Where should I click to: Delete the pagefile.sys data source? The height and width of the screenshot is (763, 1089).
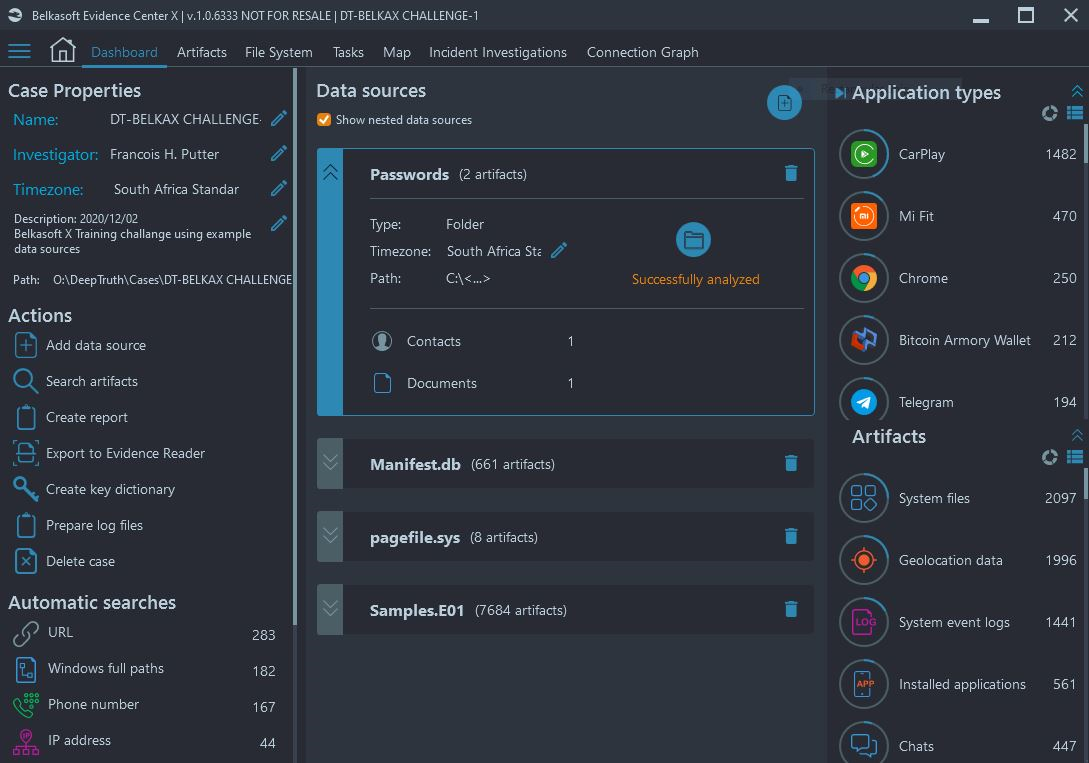[791, 536]
